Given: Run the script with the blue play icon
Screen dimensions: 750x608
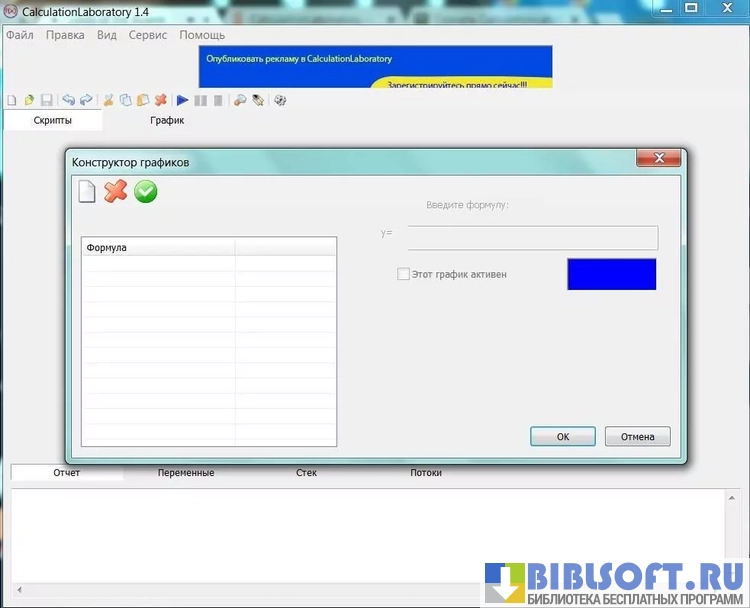Looking at the screenshot, I should tap(182, 100).
